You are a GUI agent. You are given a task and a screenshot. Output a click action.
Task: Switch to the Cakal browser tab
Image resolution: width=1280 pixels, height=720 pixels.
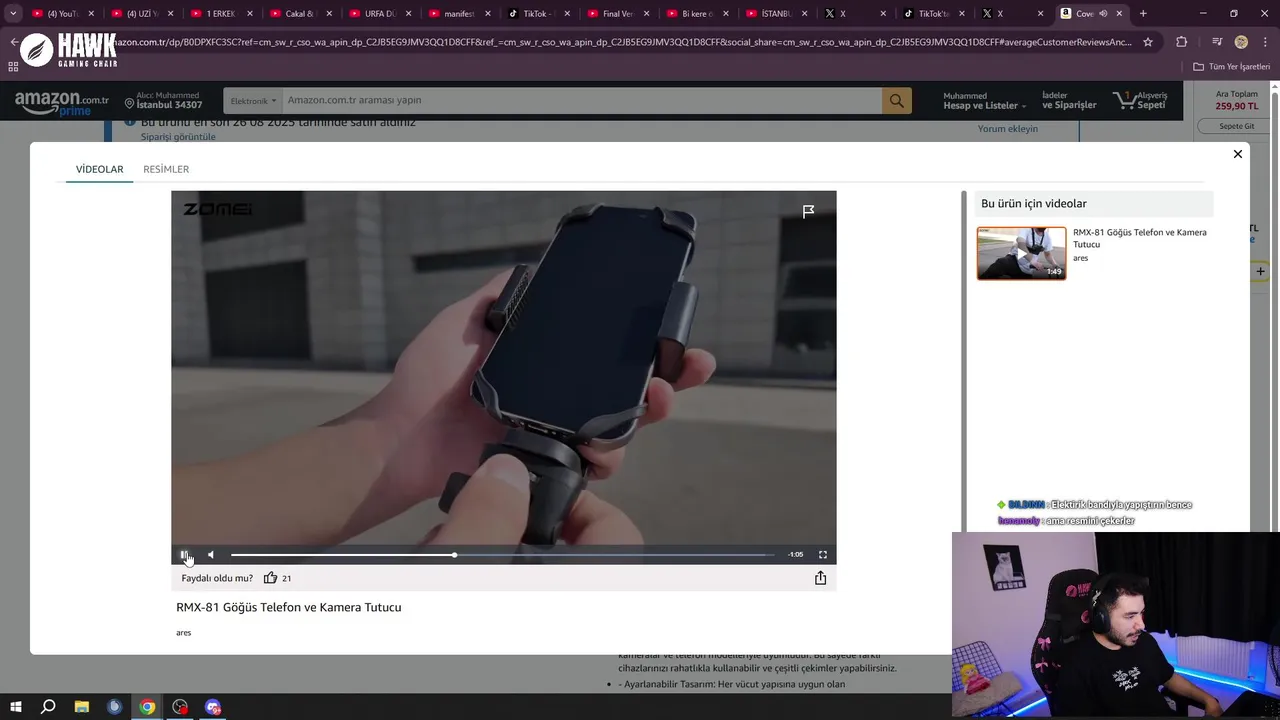point(300,14)
